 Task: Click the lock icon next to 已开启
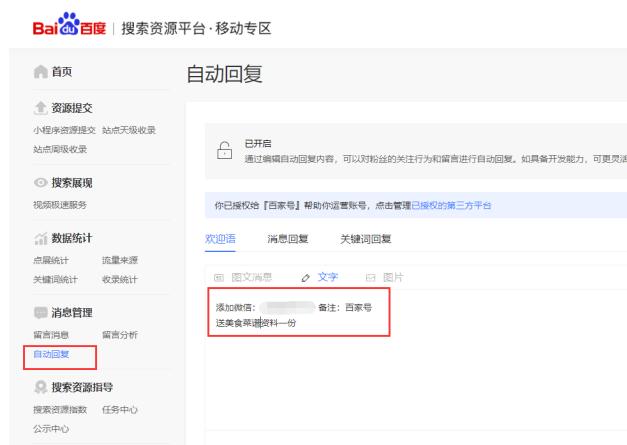[225, 149]
